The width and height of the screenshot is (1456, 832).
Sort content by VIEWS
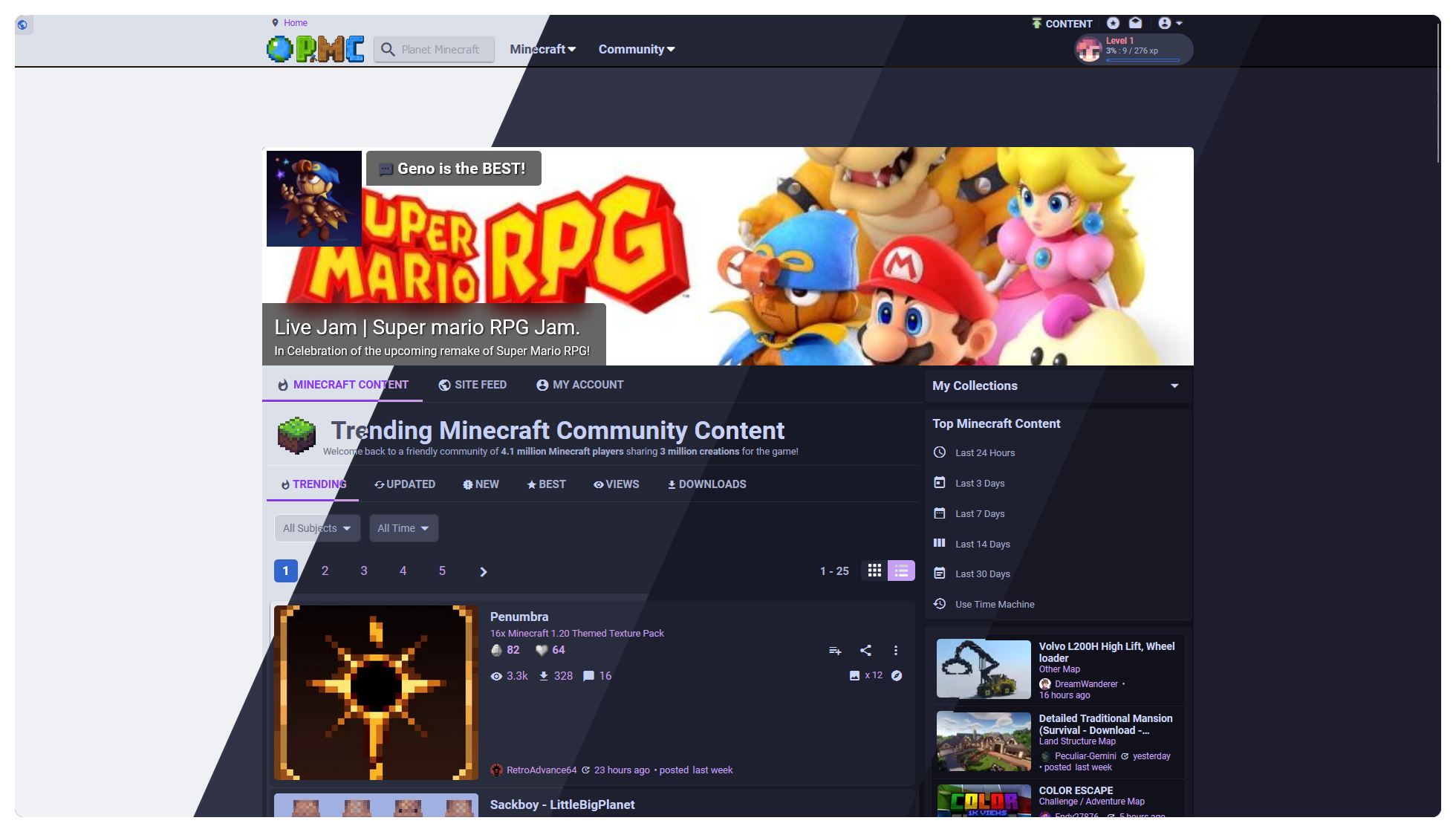pos(616,484)
